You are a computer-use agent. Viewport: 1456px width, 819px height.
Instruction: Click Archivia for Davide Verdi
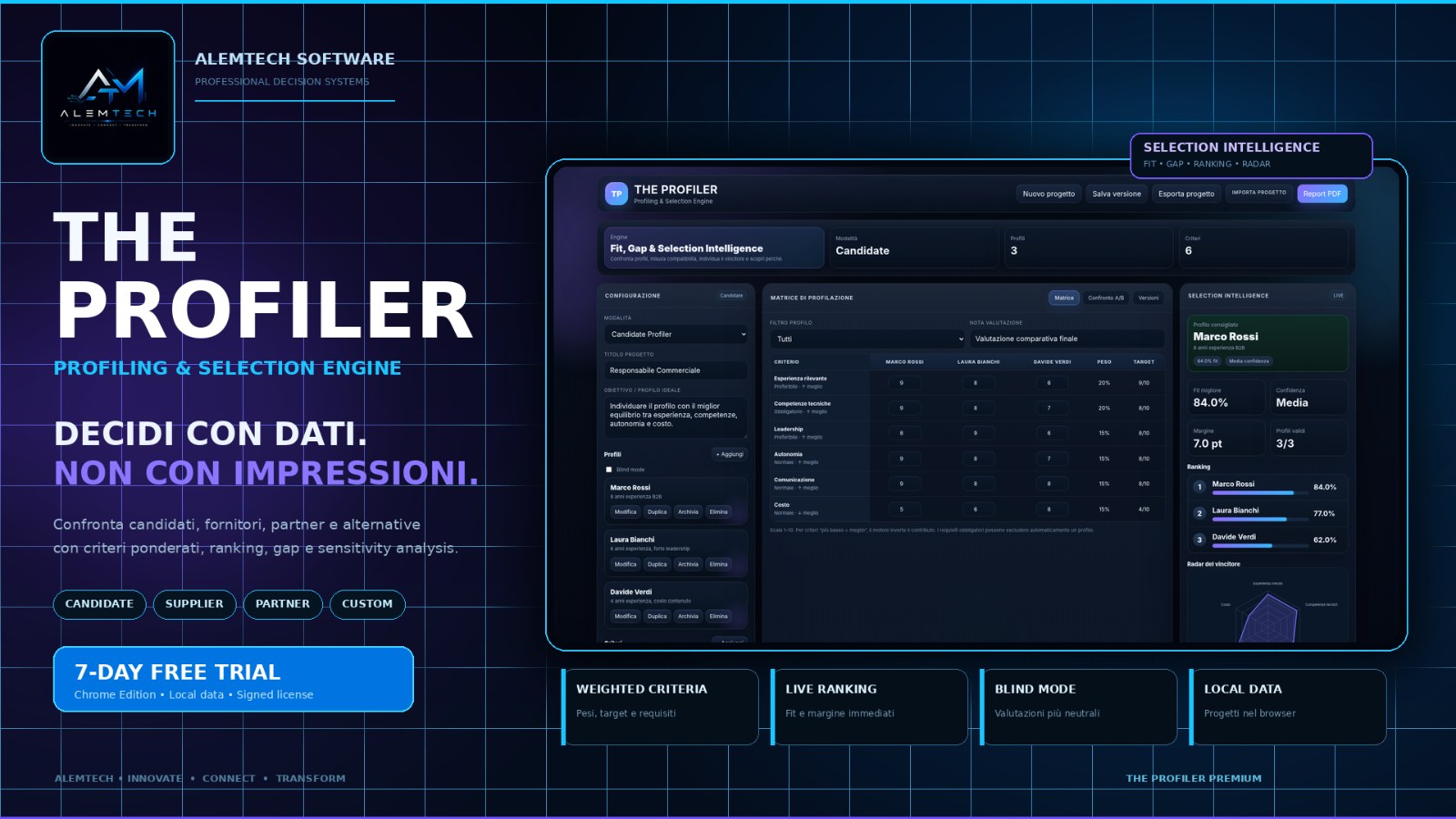tap(688, 616)
